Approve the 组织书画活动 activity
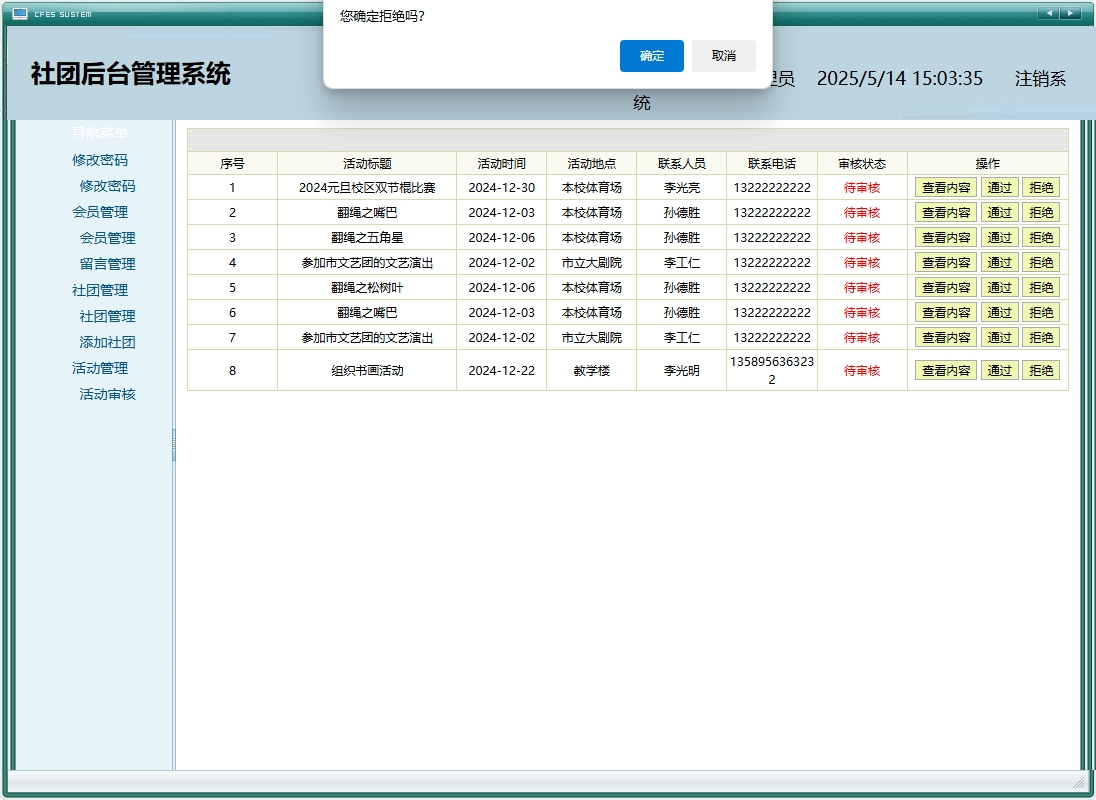This screenshot has height=800, width=1096. coord(999,369)
